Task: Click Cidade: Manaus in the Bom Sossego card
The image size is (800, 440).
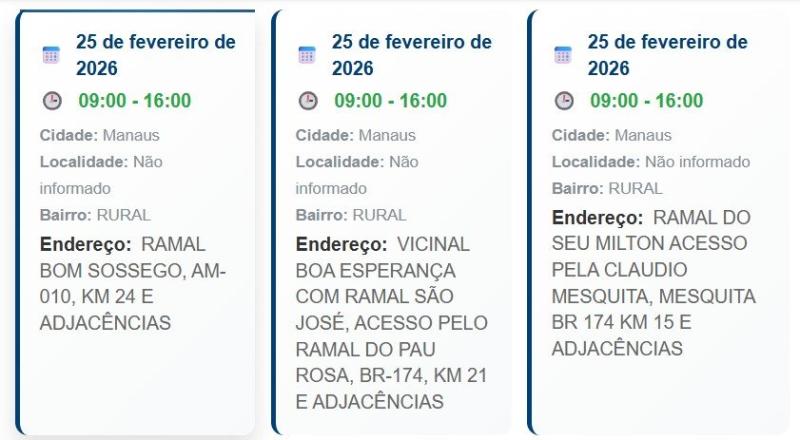Action: 100,135
